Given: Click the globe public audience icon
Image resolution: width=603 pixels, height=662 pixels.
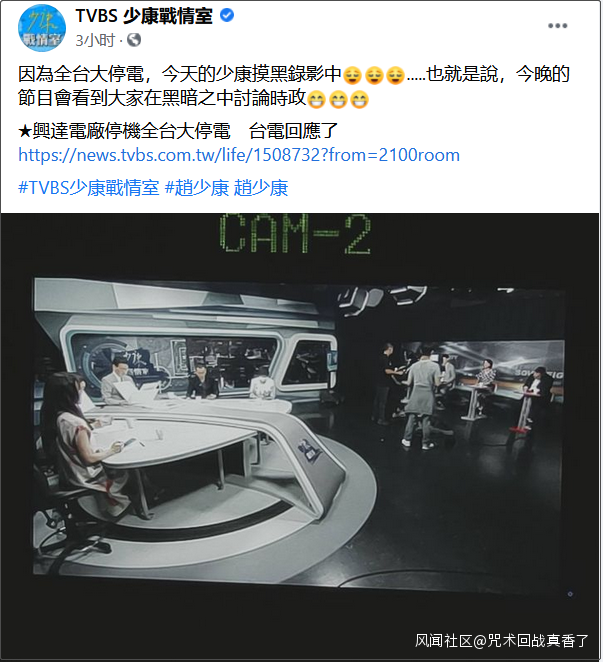Looking at the screenshot, I should click(134, 40).
